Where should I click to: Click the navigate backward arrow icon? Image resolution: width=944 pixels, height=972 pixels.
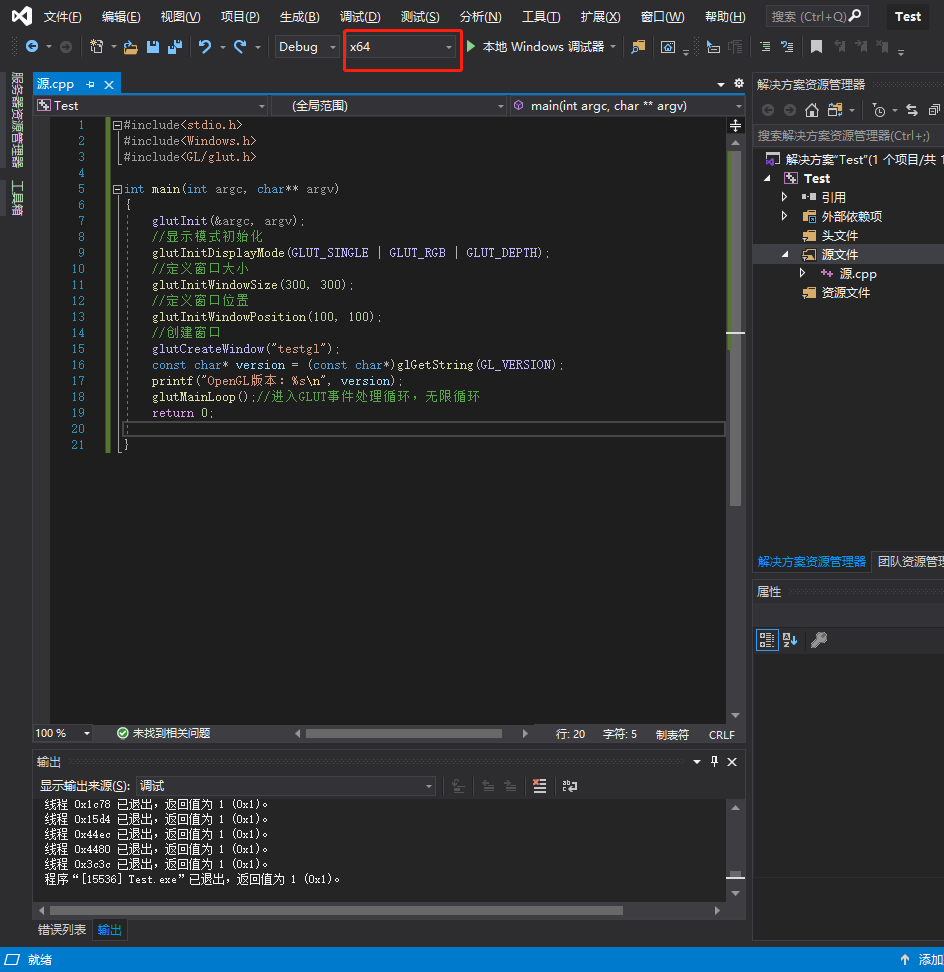[x=32, y=46]
